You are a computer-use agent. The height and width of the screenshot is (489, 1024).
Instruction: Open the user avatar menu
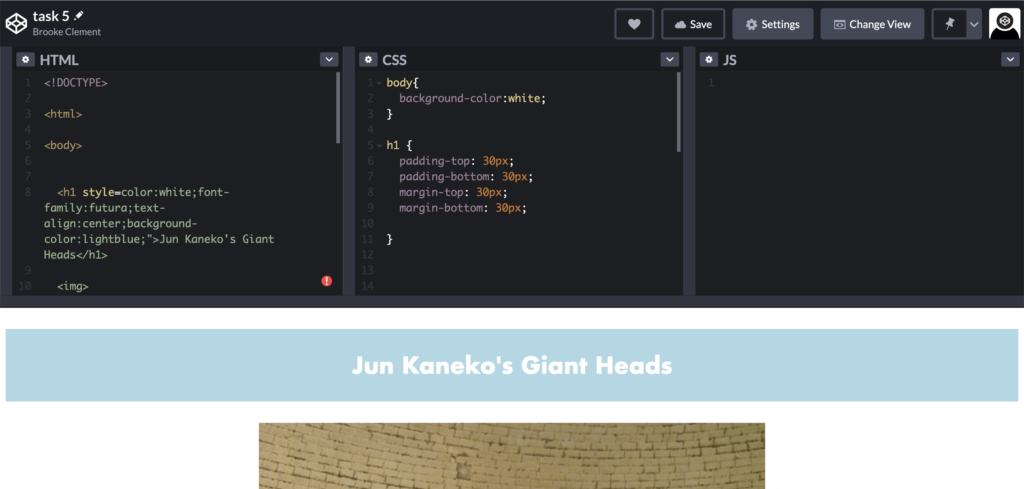[1004, 24]
